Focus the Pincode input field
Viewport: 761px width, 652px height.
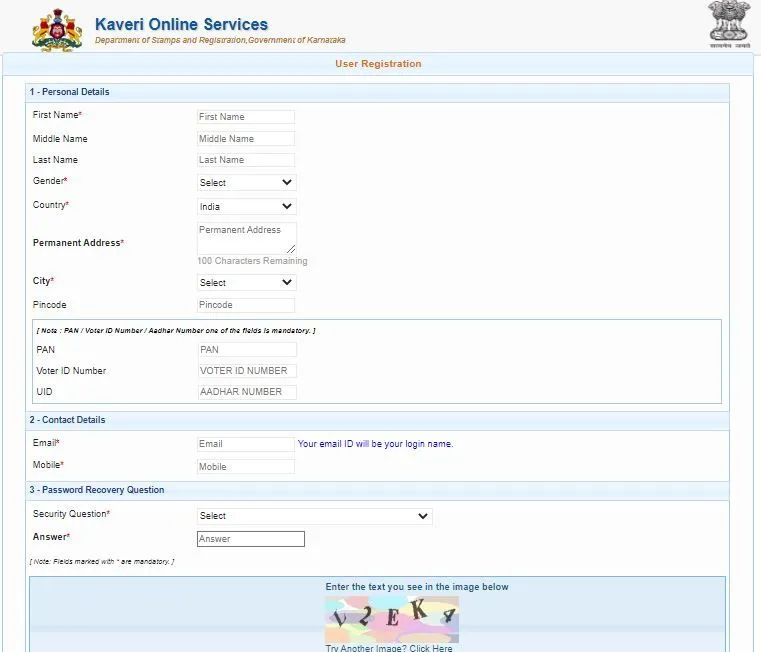(x=246, y=305)
